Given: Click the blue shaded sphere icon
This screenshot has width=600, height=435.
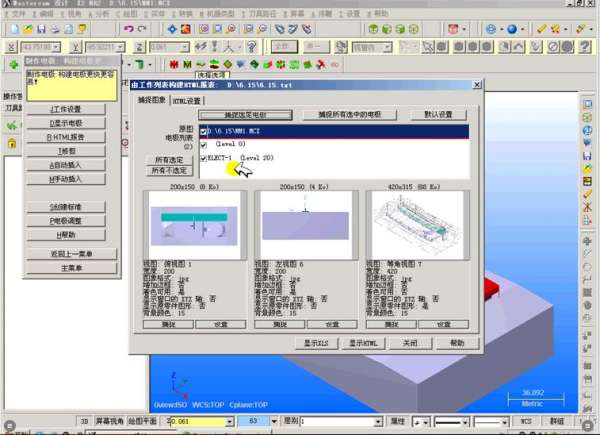Looking at the screenshot, I should (x=512, y=29).
